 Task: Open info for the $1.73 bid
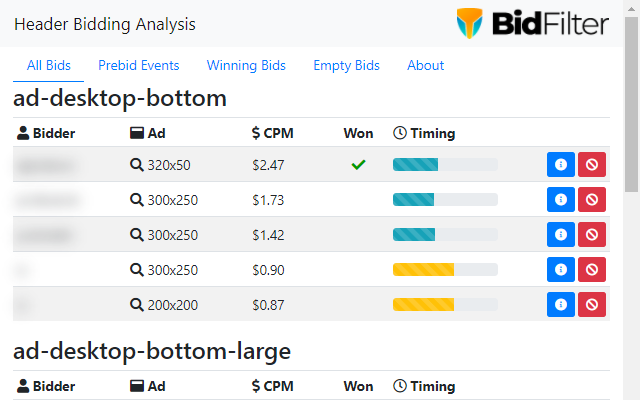(x=561, y=200)
